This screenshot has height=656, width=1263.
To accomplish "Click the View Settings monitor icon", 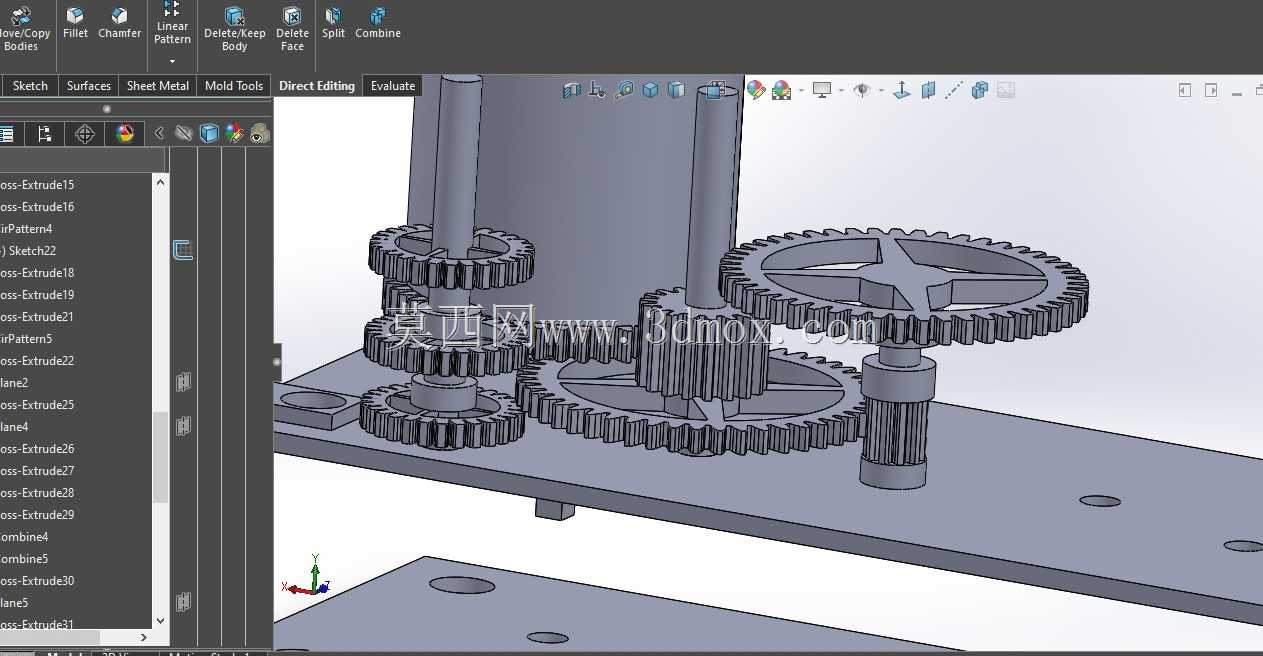I will coord(823,90).
